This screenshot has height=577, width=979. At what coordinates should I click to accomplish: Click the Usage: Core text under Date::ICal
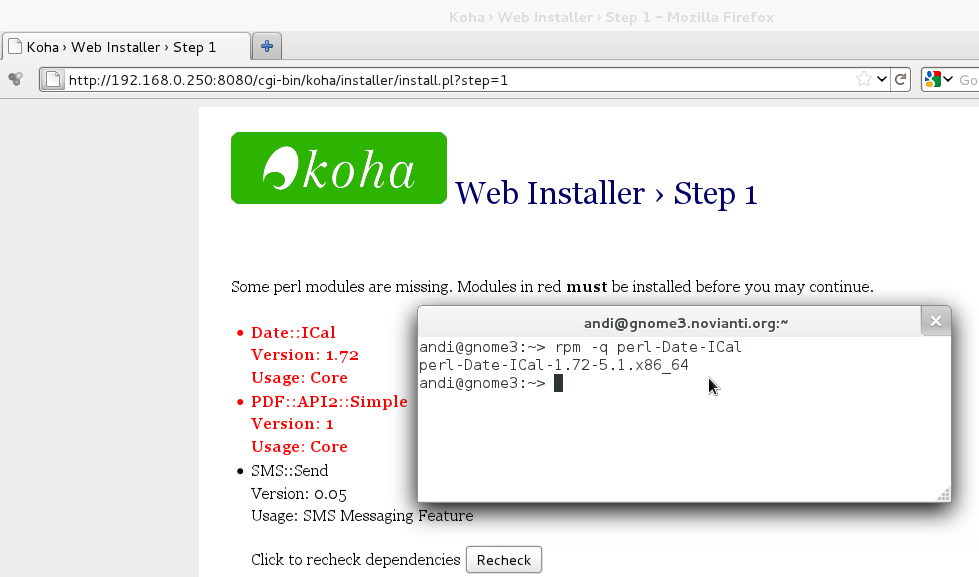[x=299, y=378]
